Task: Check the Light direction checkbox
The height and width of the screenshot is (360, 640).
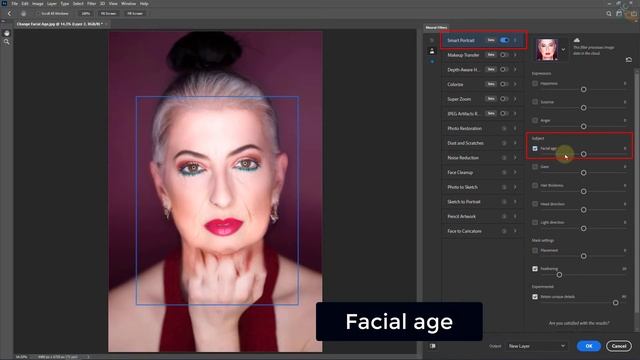Action: pyautogui.click(x=535, y=222)
